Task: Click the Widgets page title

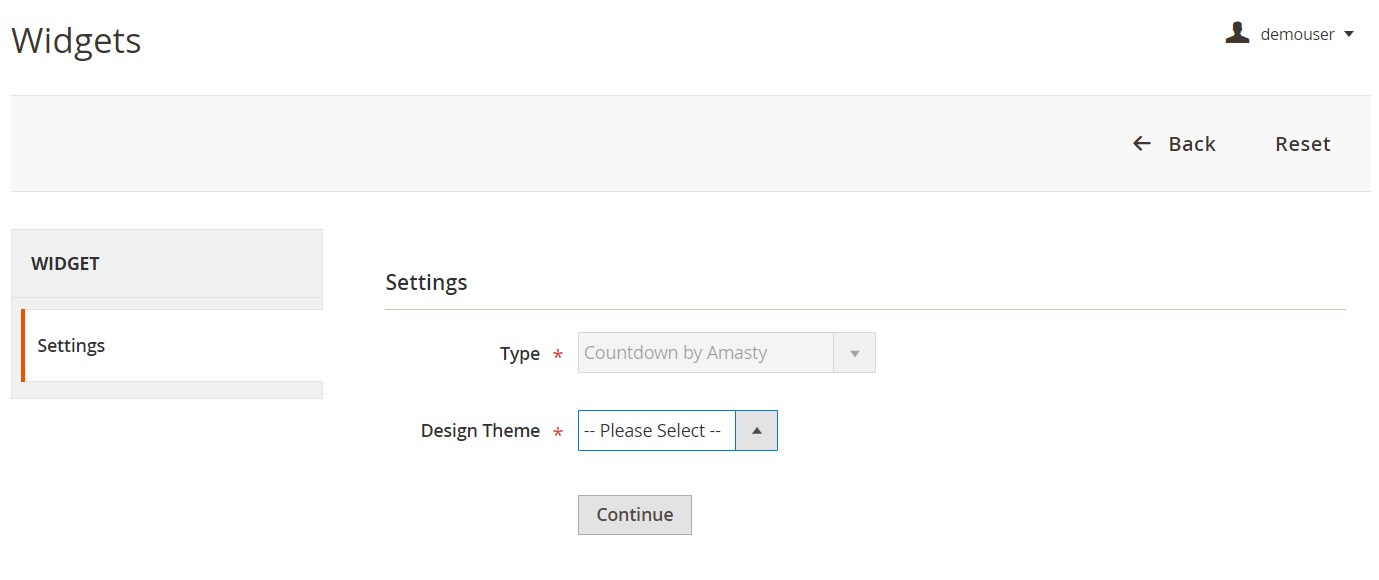Action: 76,41
